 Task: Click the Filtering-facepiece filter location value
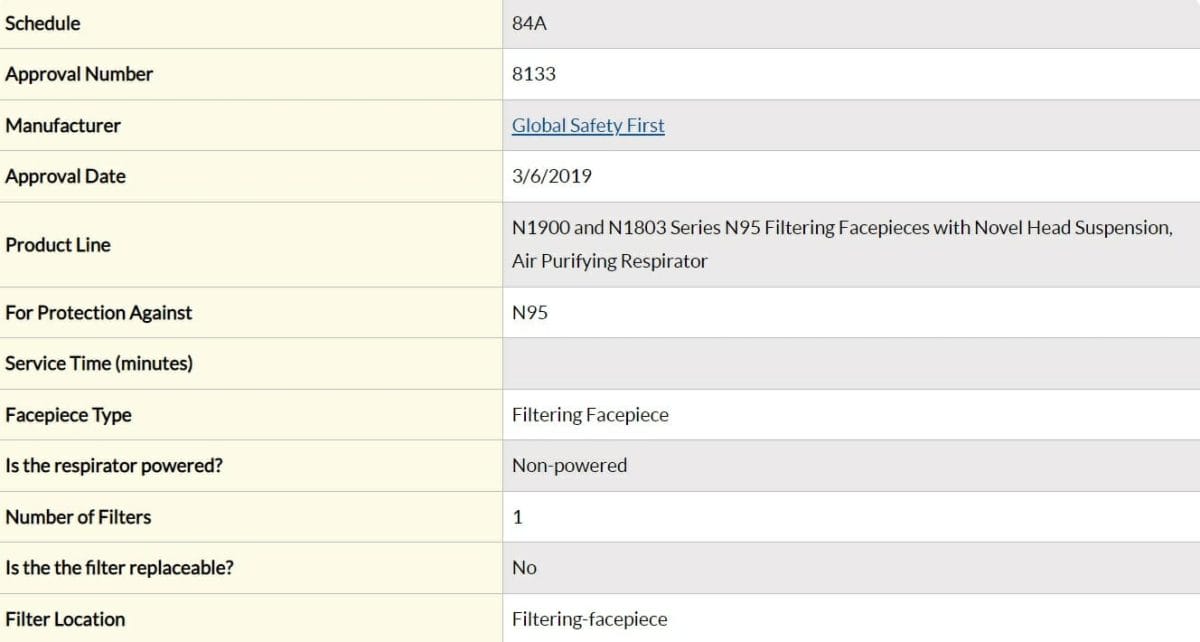[589, 620]
